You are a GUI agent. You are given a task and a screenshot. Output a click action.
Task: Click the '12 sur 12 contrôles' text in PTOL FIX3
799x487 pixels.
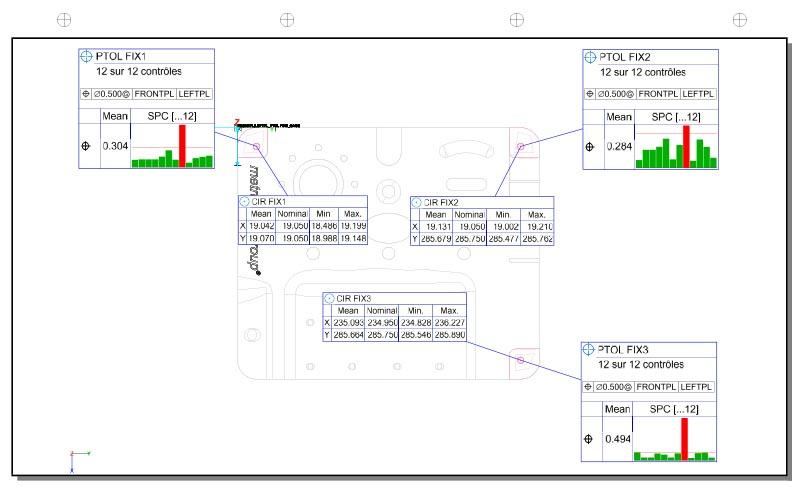tap(641, 365)
